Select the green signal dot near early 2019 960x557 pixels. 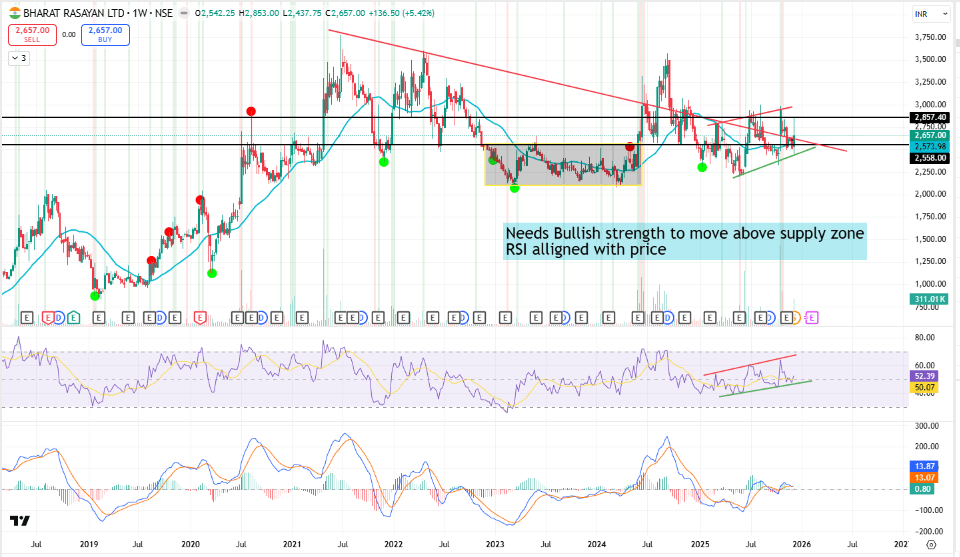(94, 296)
